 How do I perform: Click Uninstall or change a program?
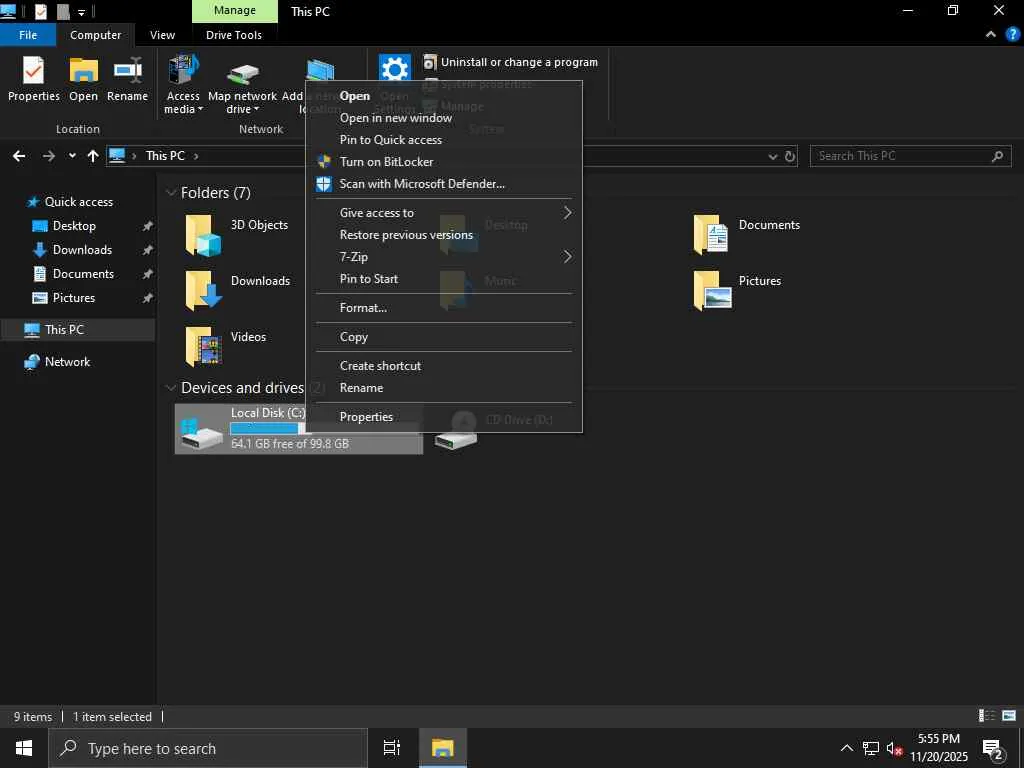511,62
